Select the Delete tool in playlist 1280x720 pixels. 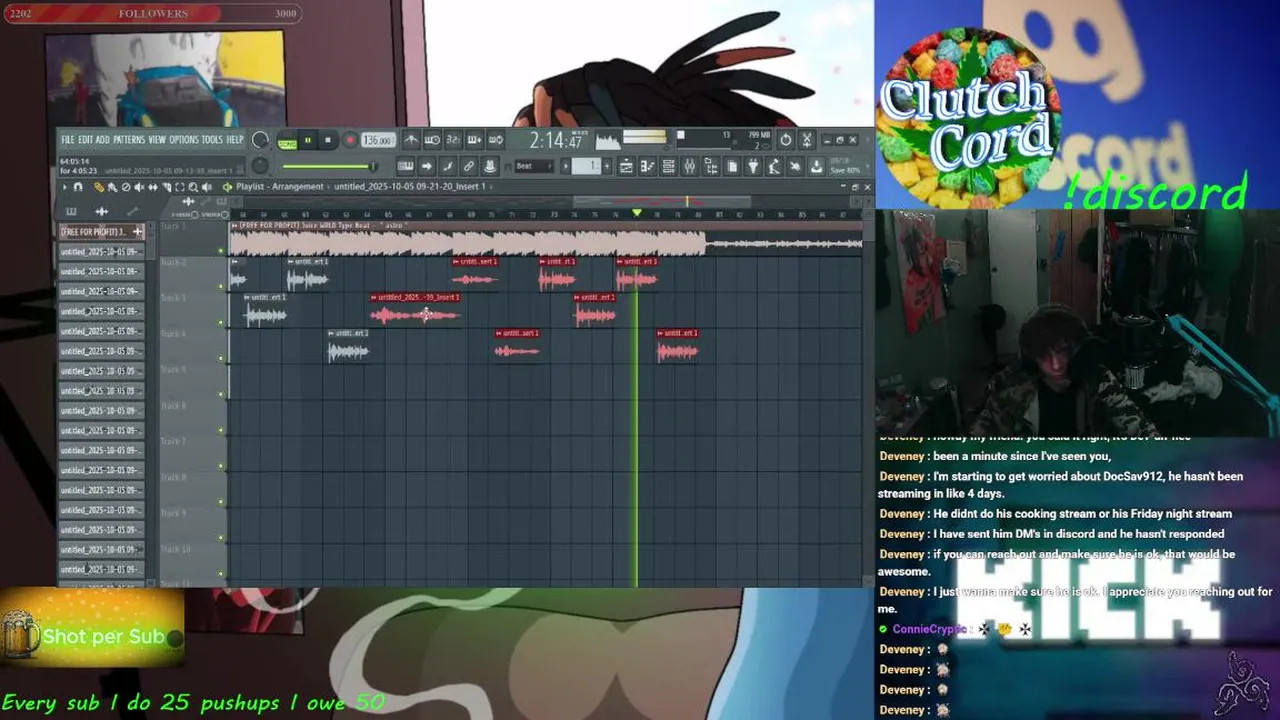(126, 187)
